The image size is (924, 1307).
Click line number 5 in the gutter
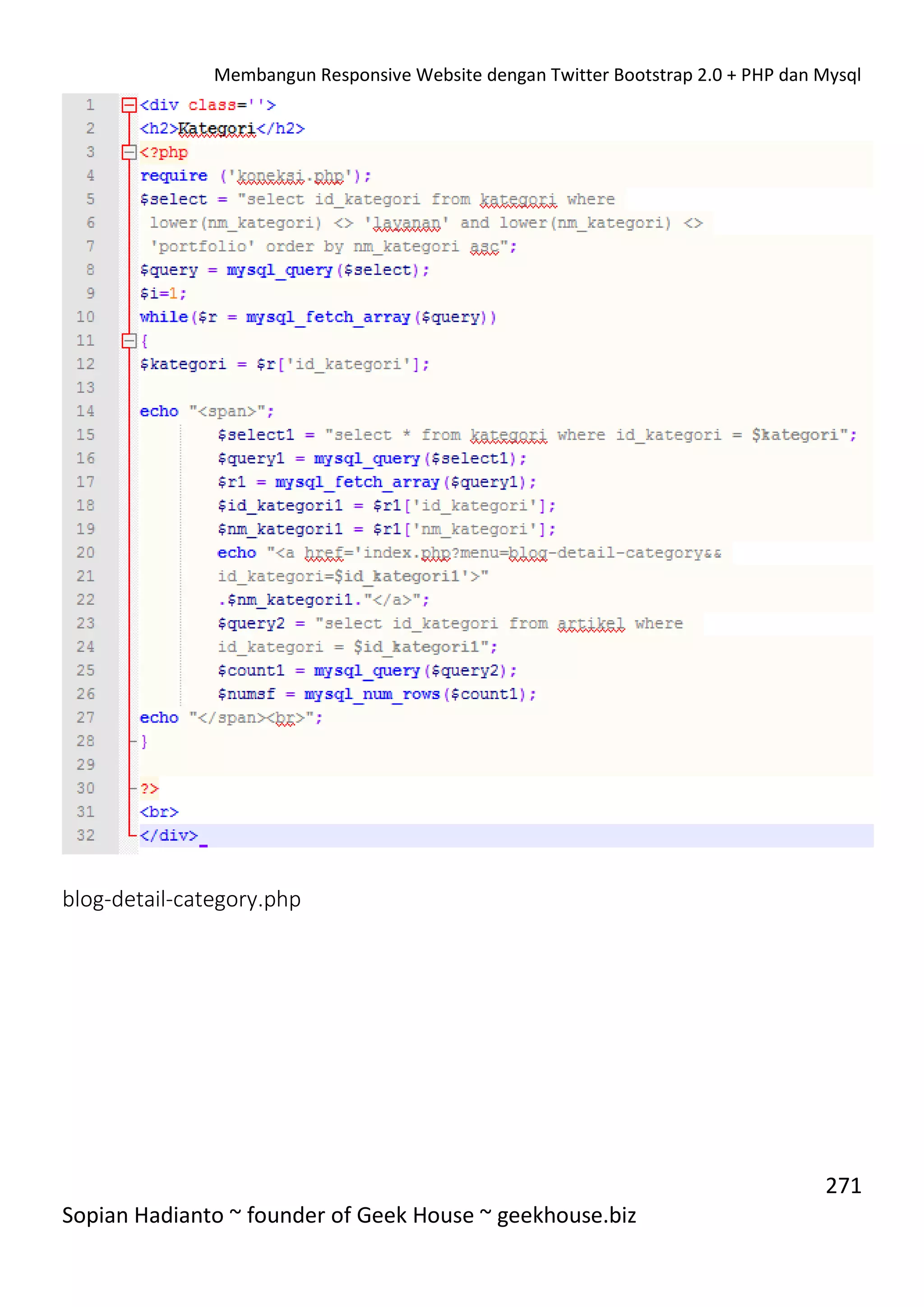pyautogui.click(x=90, y=199)
